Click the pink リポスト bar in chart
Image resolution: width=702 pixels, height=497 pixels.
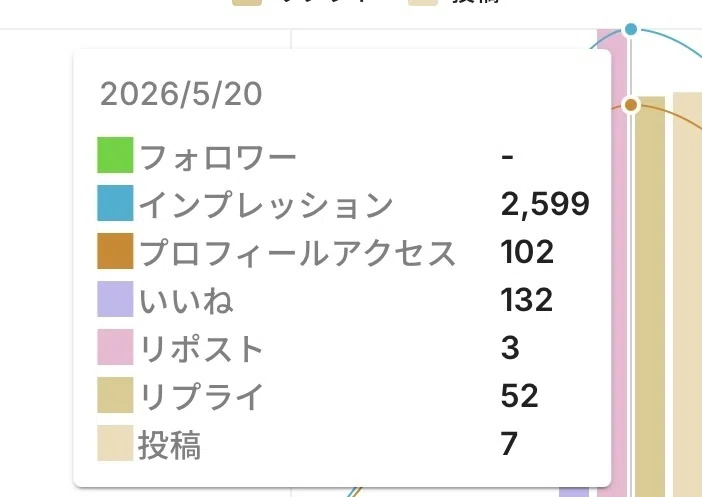coord(620,269)
